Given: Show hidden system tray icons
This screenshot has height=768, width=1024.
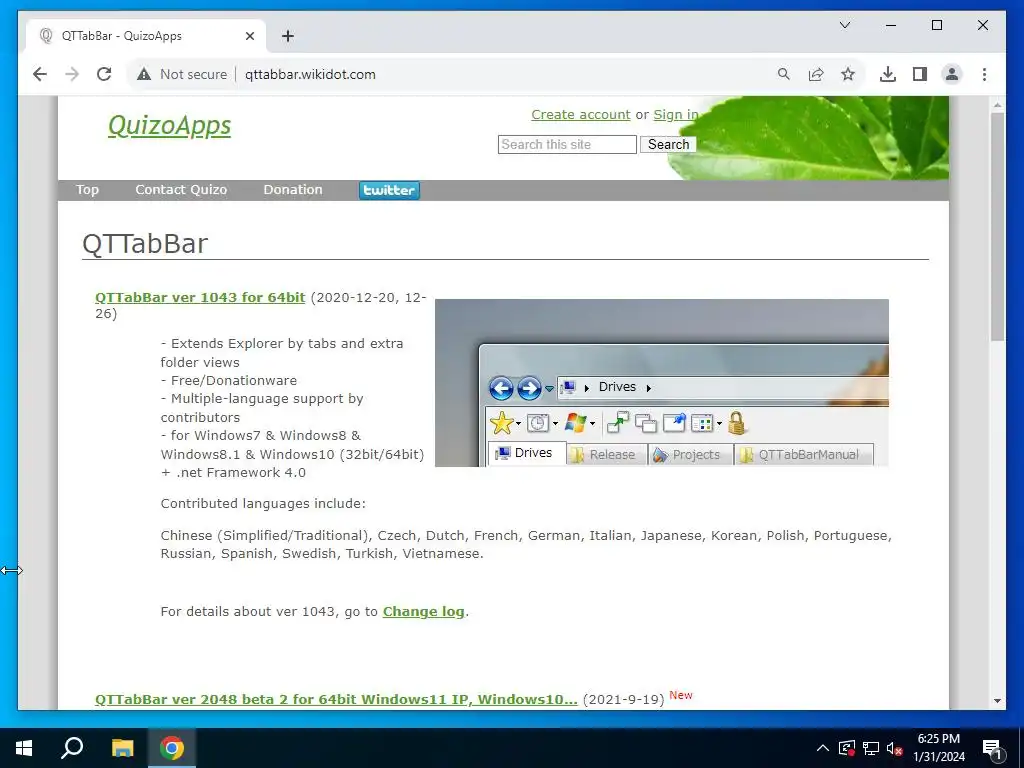Looking at the screenshot, I should click(823, 748).
